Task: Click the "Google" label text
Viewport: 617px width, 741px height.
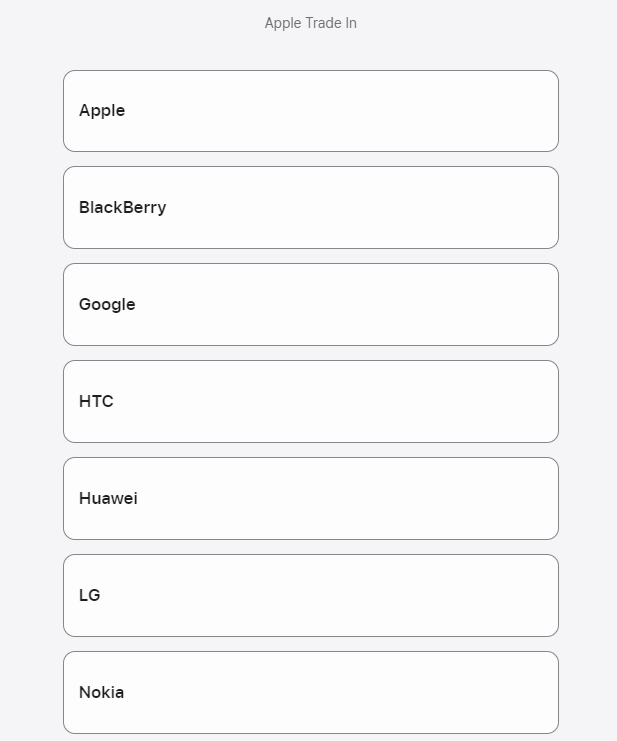Action: [107, 305]
